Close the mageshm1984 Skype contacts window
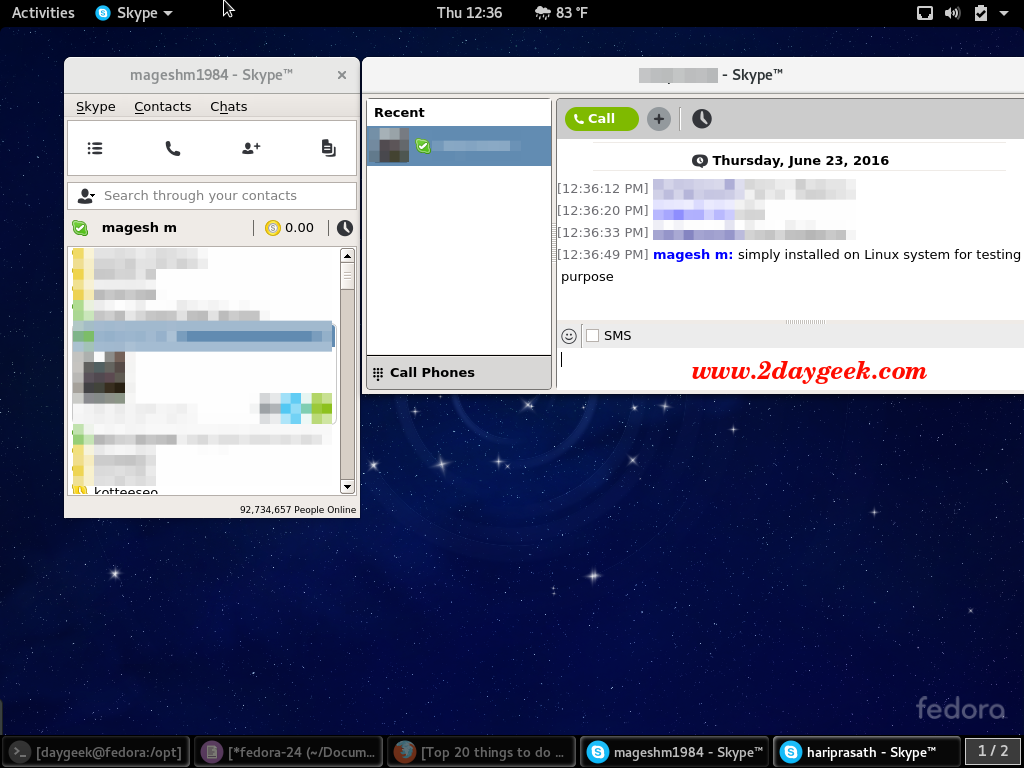 (342, 75)
